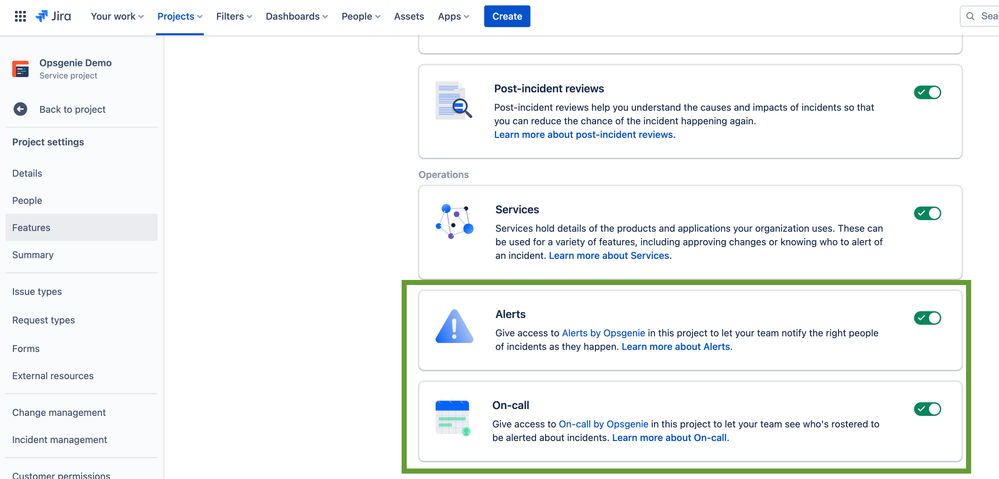Expand the Filters dropdown
Image resolution: width=999 pixels, height=479 pixels.
[234, 17]
